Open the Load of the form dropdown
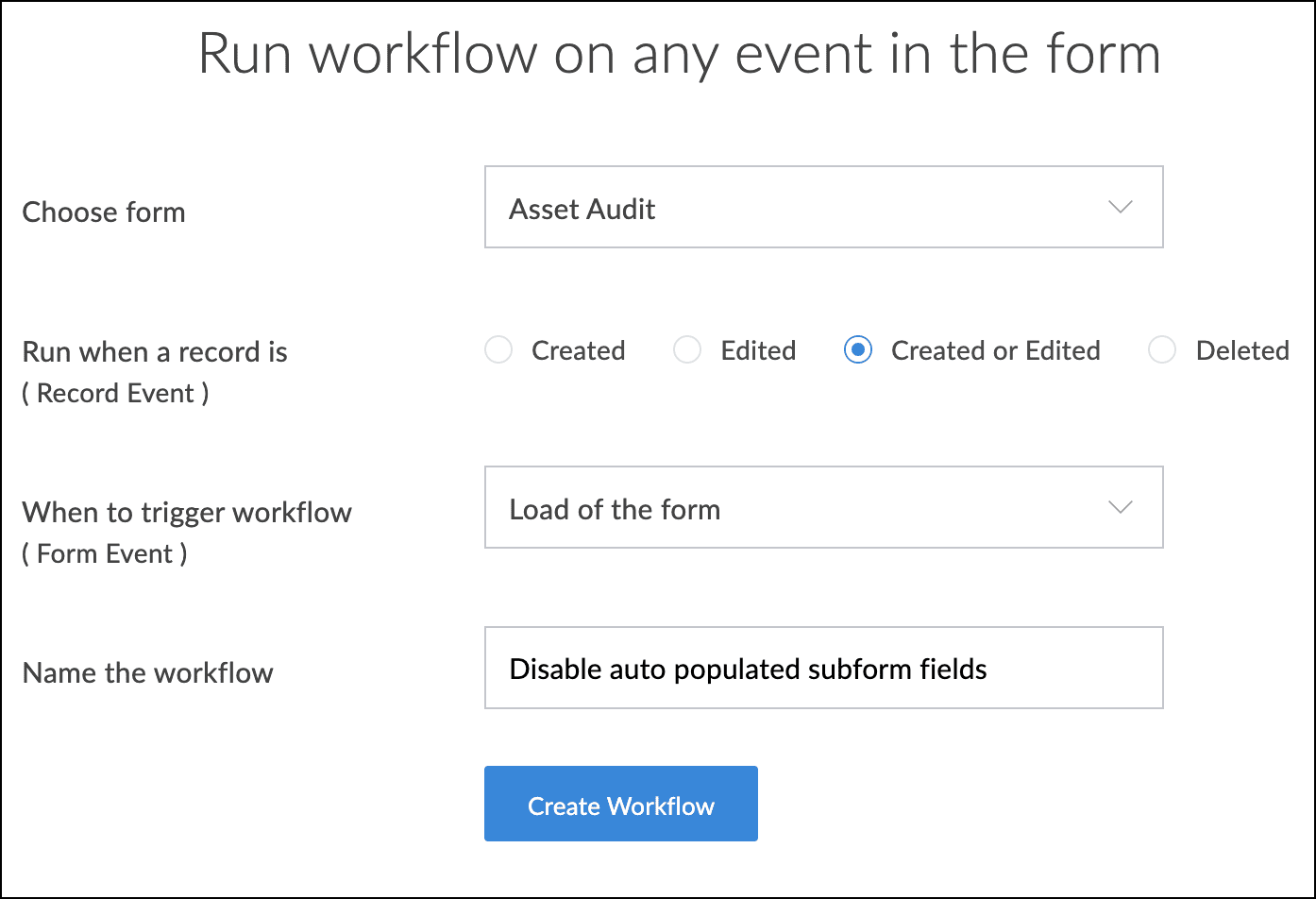This screenshot has height=899, width=1316. (x=823, y=508)
